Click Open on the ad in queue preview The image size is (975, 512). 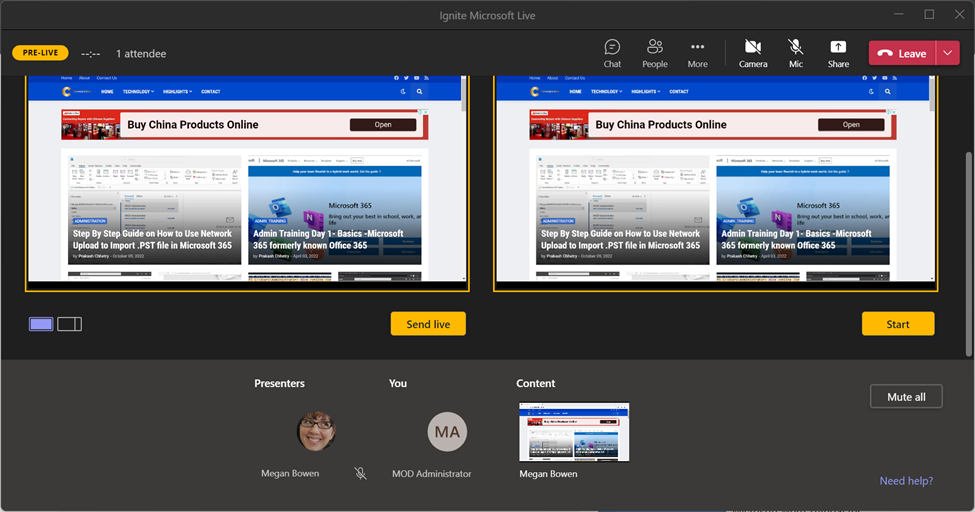coord(383,124)
